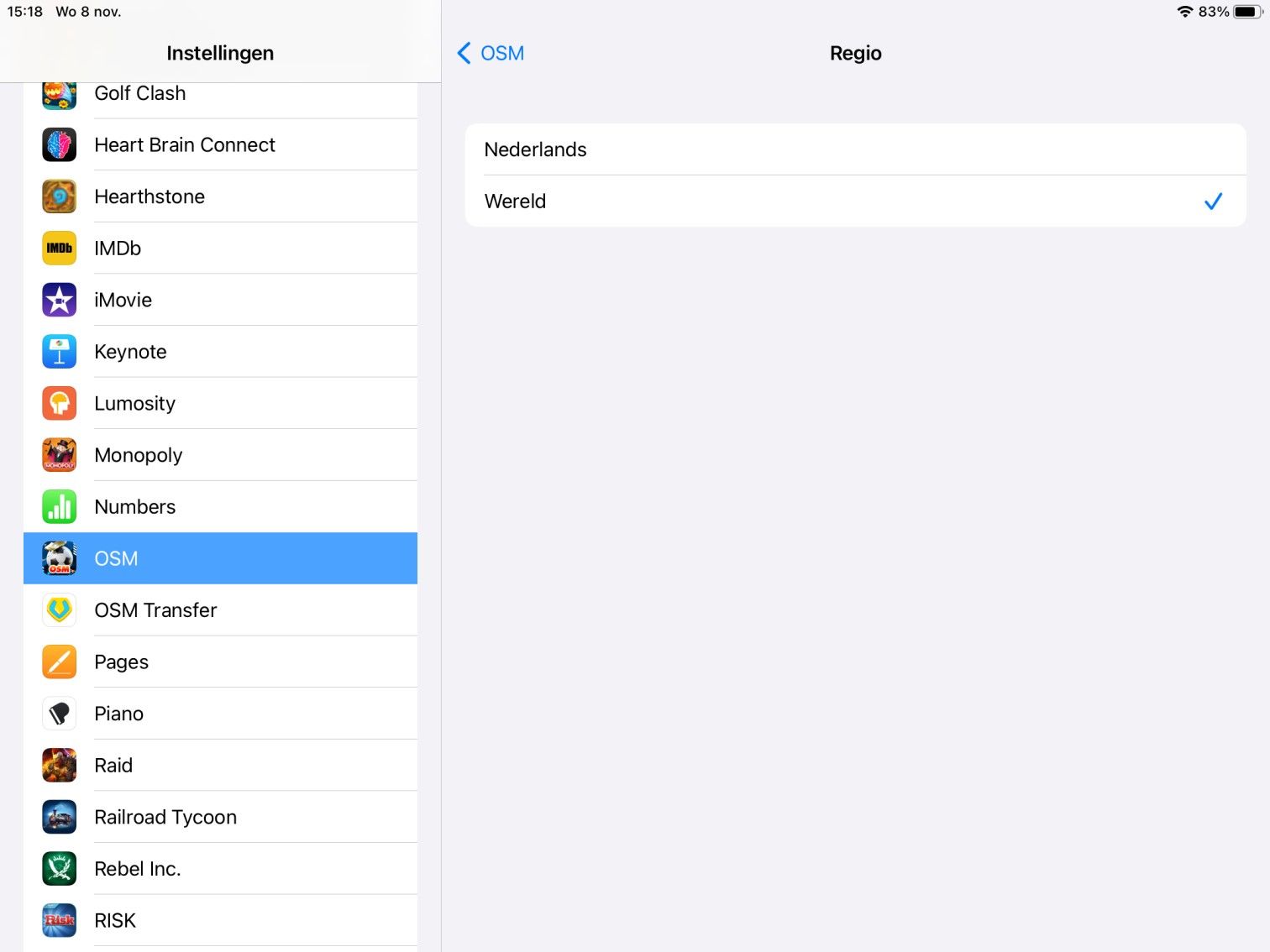Tap the Heart Brain Connect icon

point(60,145)
